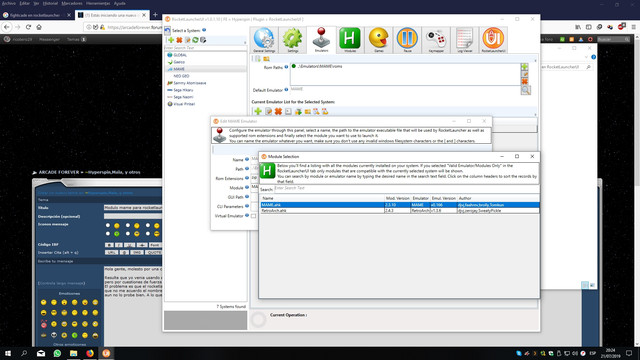Select MAME in the system list

pos(179,69)
